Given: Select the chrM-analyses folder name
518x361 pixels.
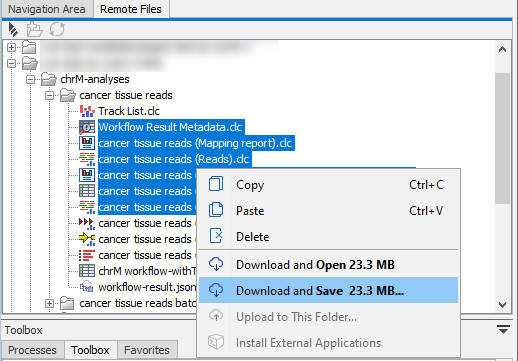Looking at the screenshot, I should click(x=95, y=79).
